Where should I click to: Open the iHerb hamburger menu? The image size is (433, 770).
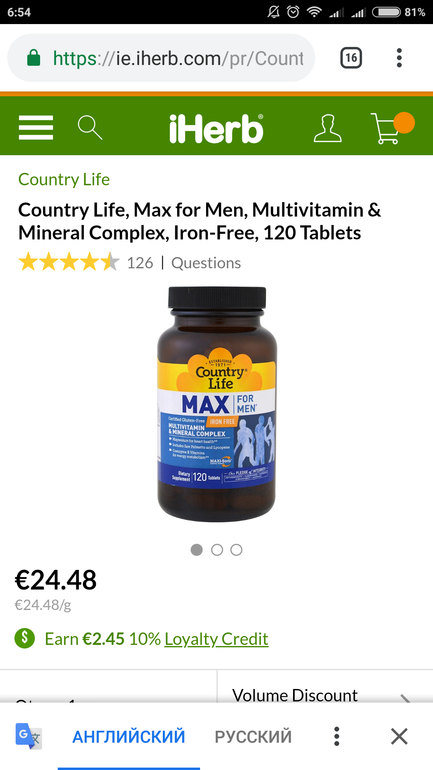tap(36, 128)
